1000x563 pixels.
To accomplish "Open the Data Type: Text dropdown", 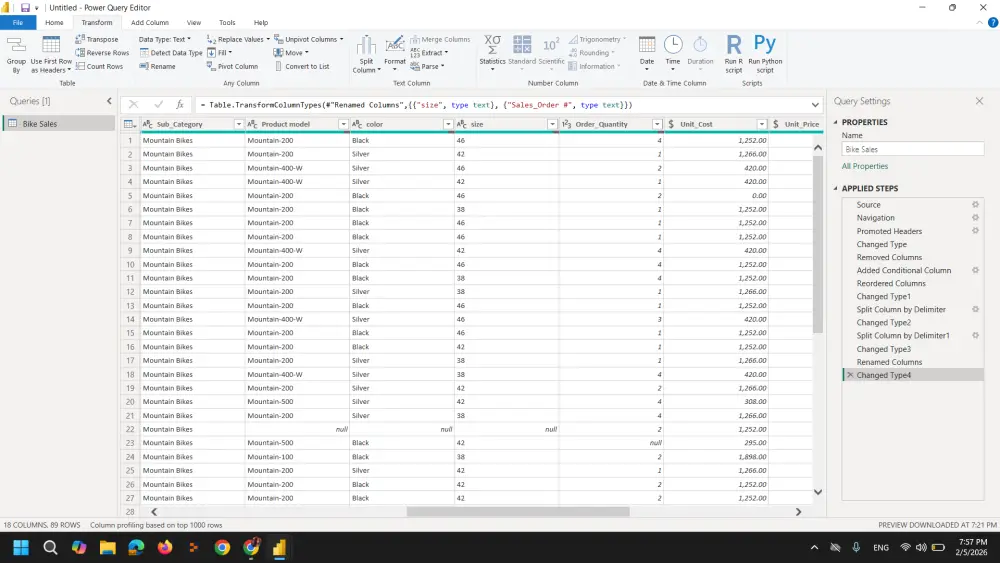I will (165, 39).
